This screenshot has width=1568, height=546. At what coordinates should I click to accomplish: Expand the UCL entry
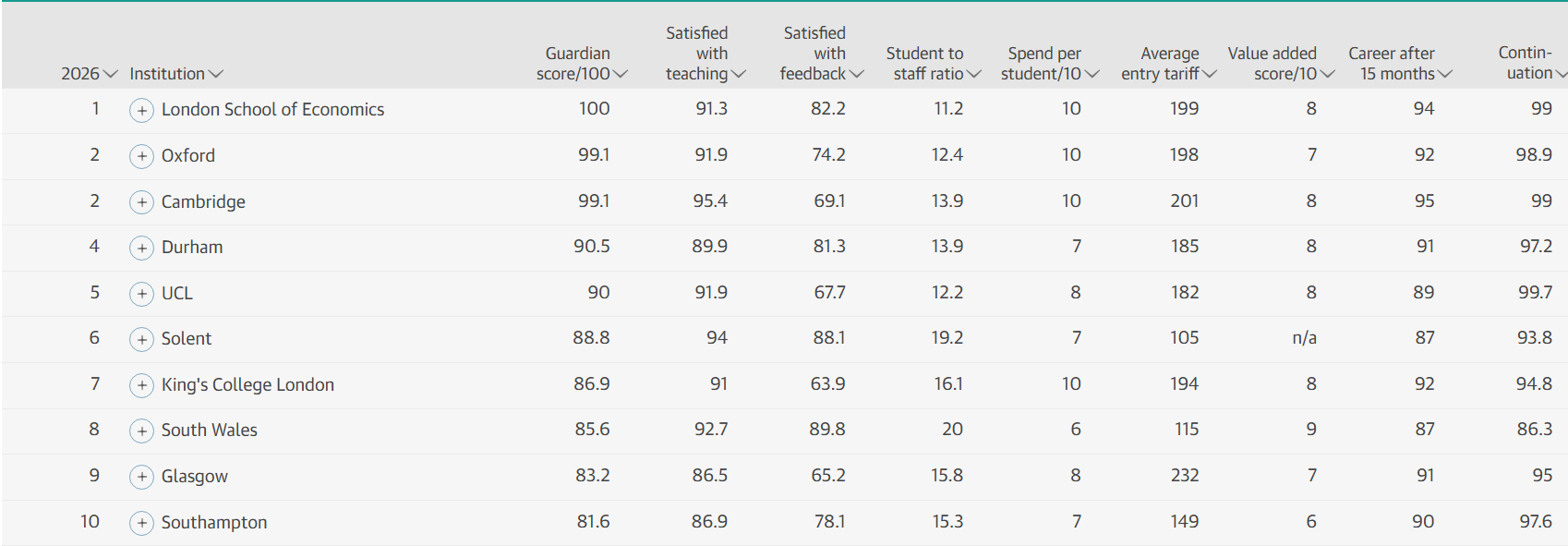click(x=141, y=294)
